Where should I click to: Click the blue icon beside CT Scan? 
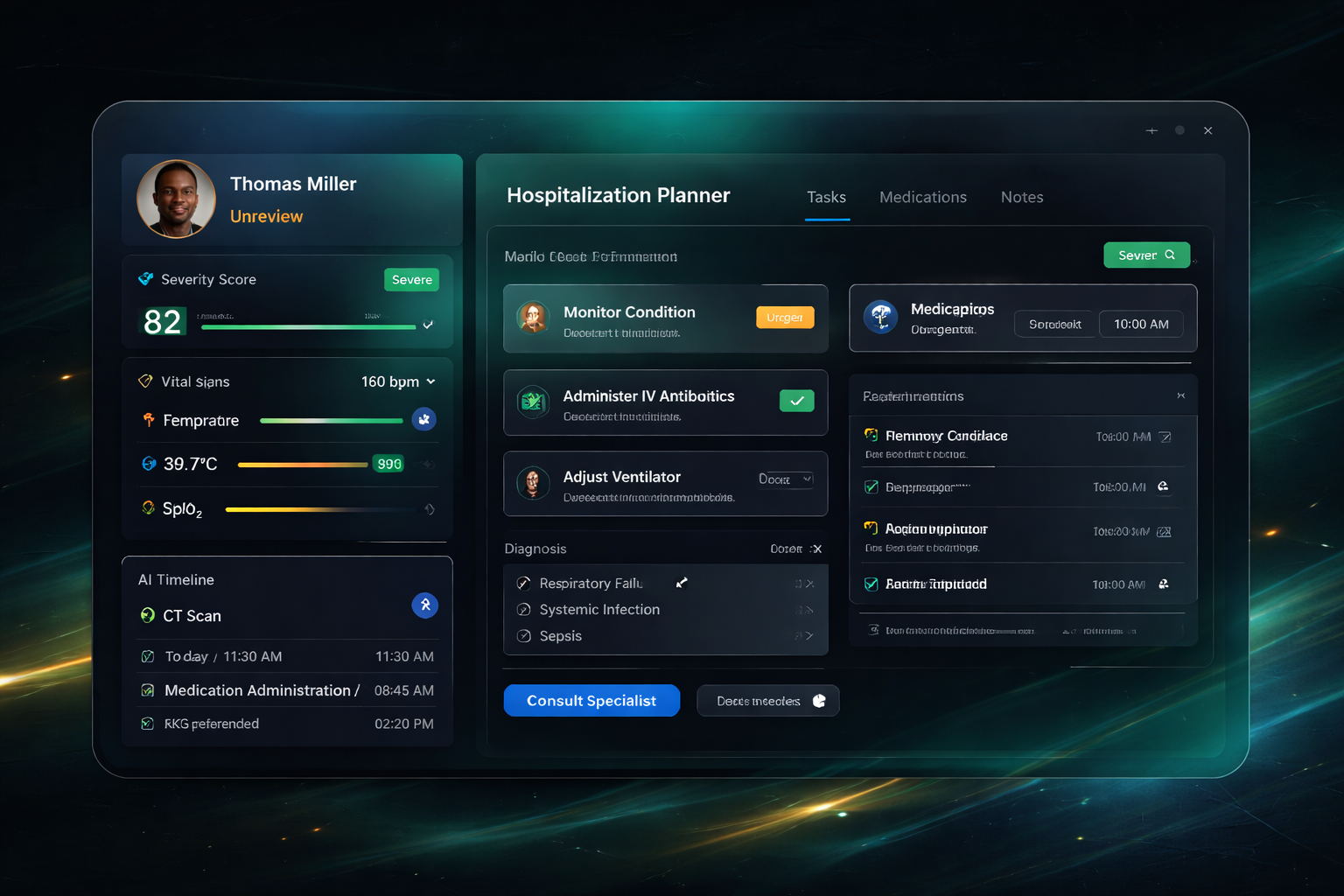[x=424, y=605]
